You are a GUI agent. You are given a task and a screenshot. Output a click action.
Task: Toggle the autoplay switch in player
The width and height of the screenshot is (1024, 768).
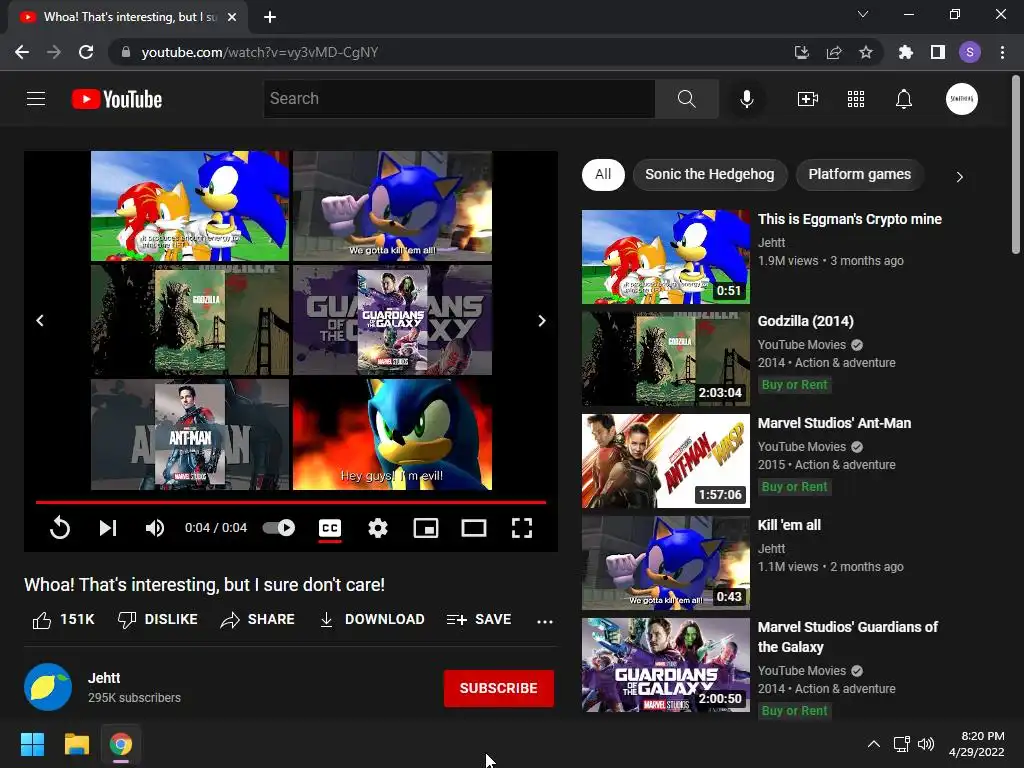(279, 528)
